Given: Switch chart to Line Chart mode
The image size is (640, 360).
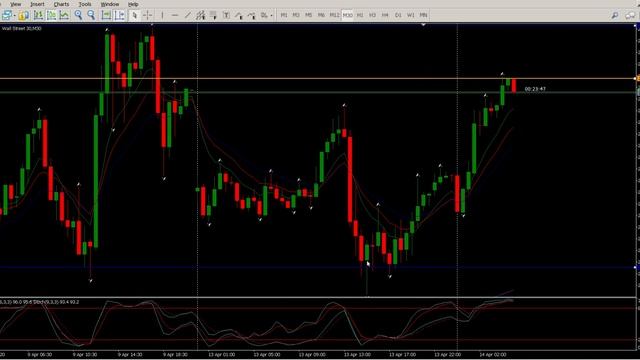Looking at the screenshot, I should (x=64, y=16).
